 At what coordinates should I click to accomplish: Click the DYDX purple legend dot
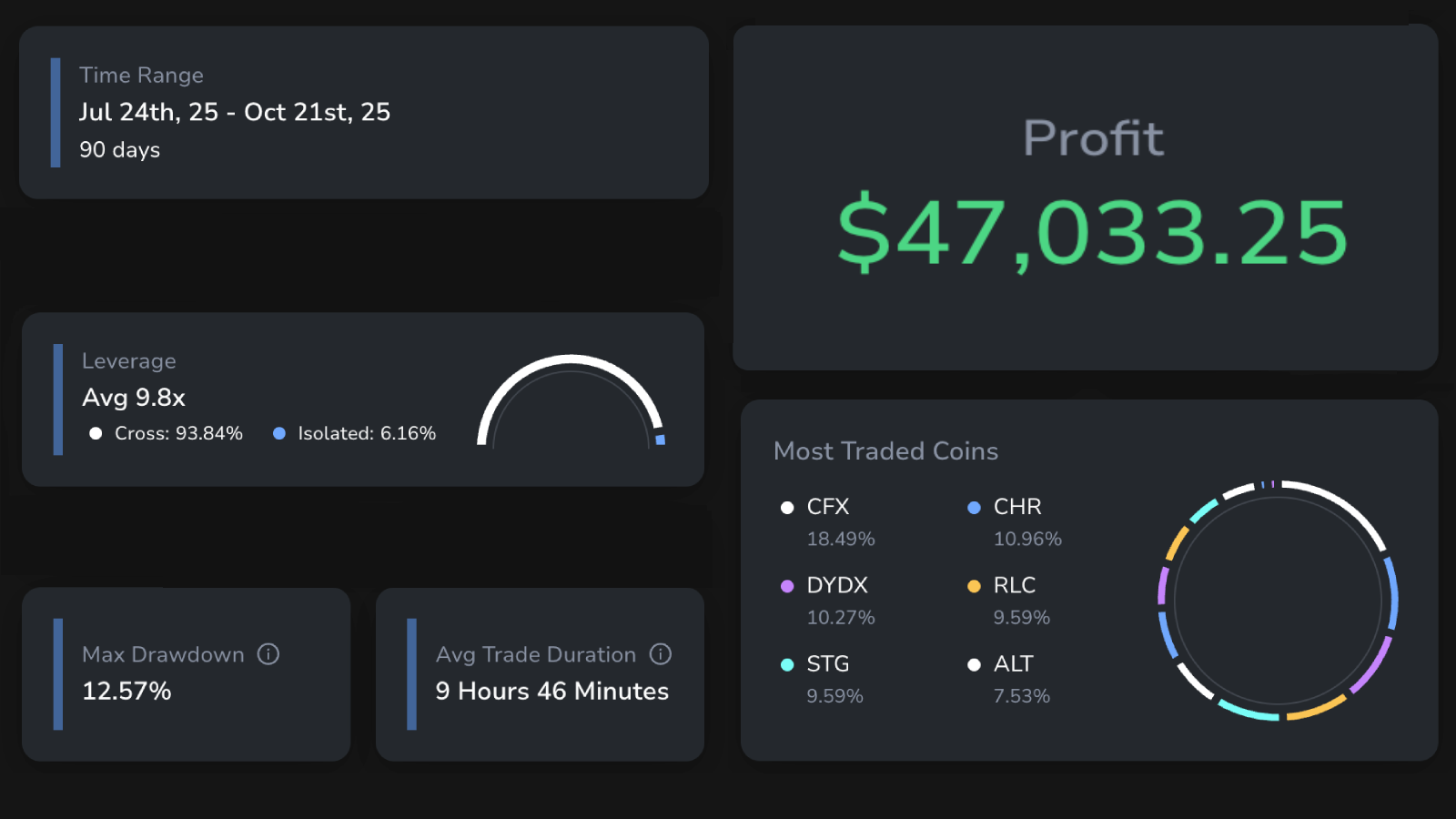point(787,586)
